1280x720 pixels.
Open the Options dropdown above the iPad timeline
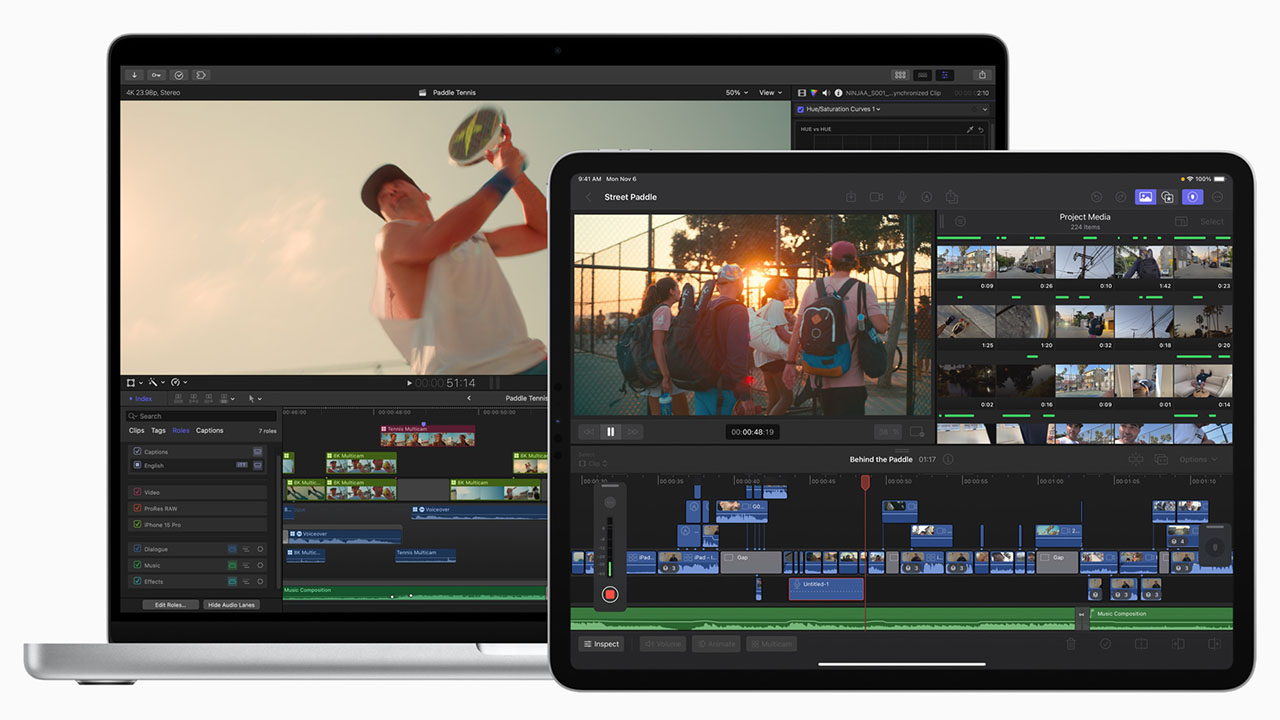click(x=1198, y=459)
